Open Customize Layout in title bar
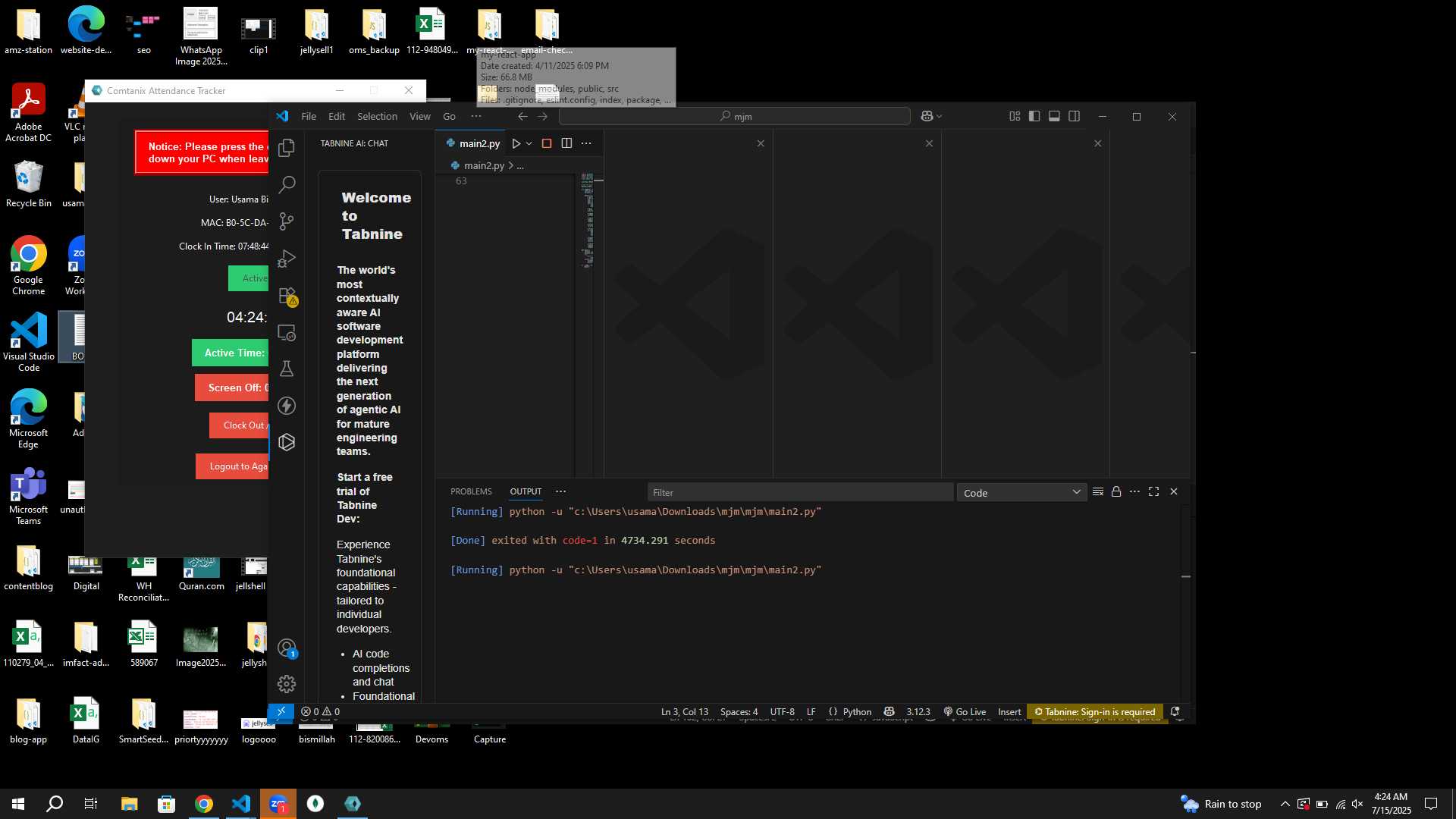 [1015, 116]
